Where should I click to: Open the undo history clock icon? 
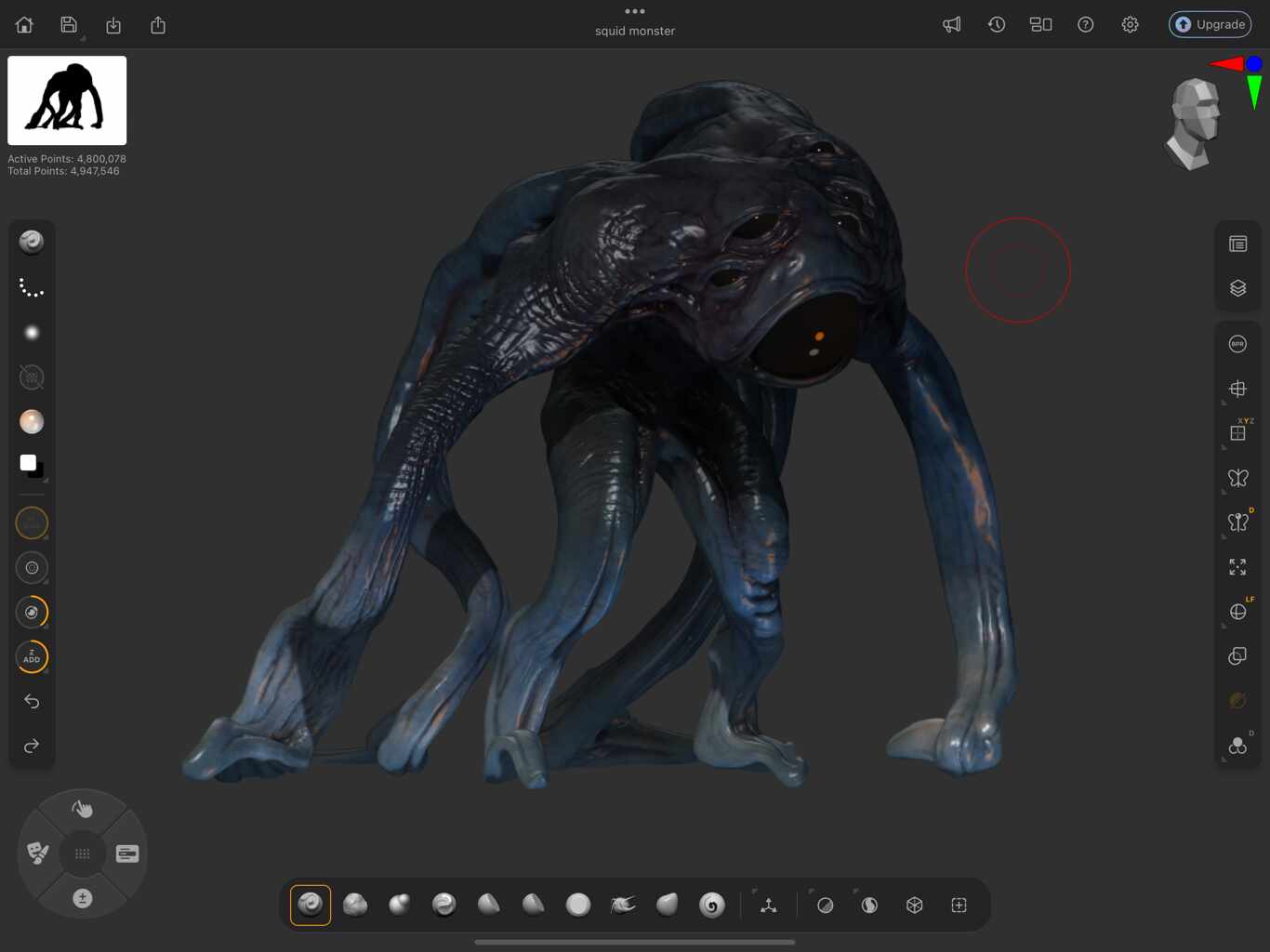[x=996, y=25]
